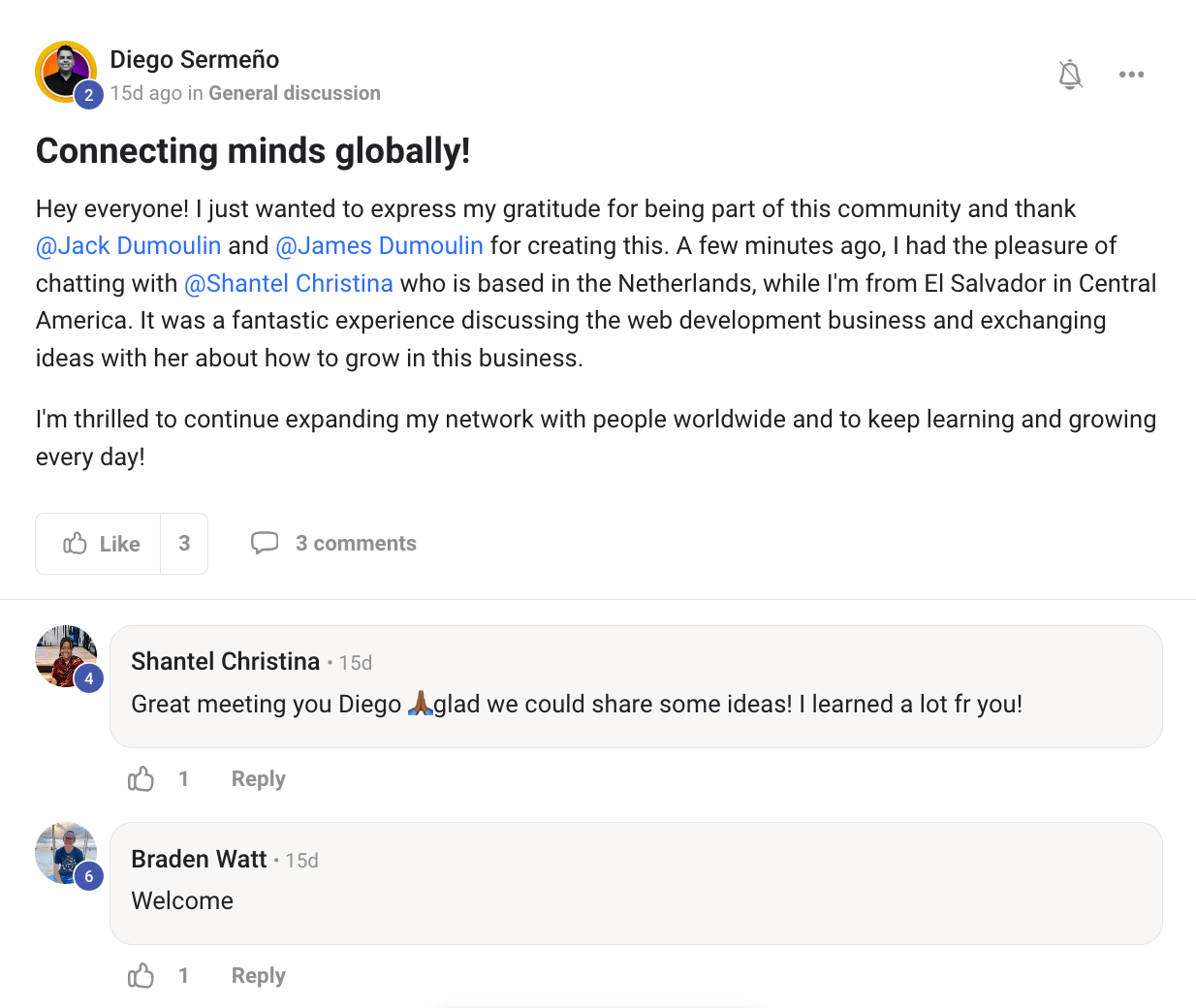Open the @Jack Dumoulin mention
1196x1008 pixels.
[129, 246]
